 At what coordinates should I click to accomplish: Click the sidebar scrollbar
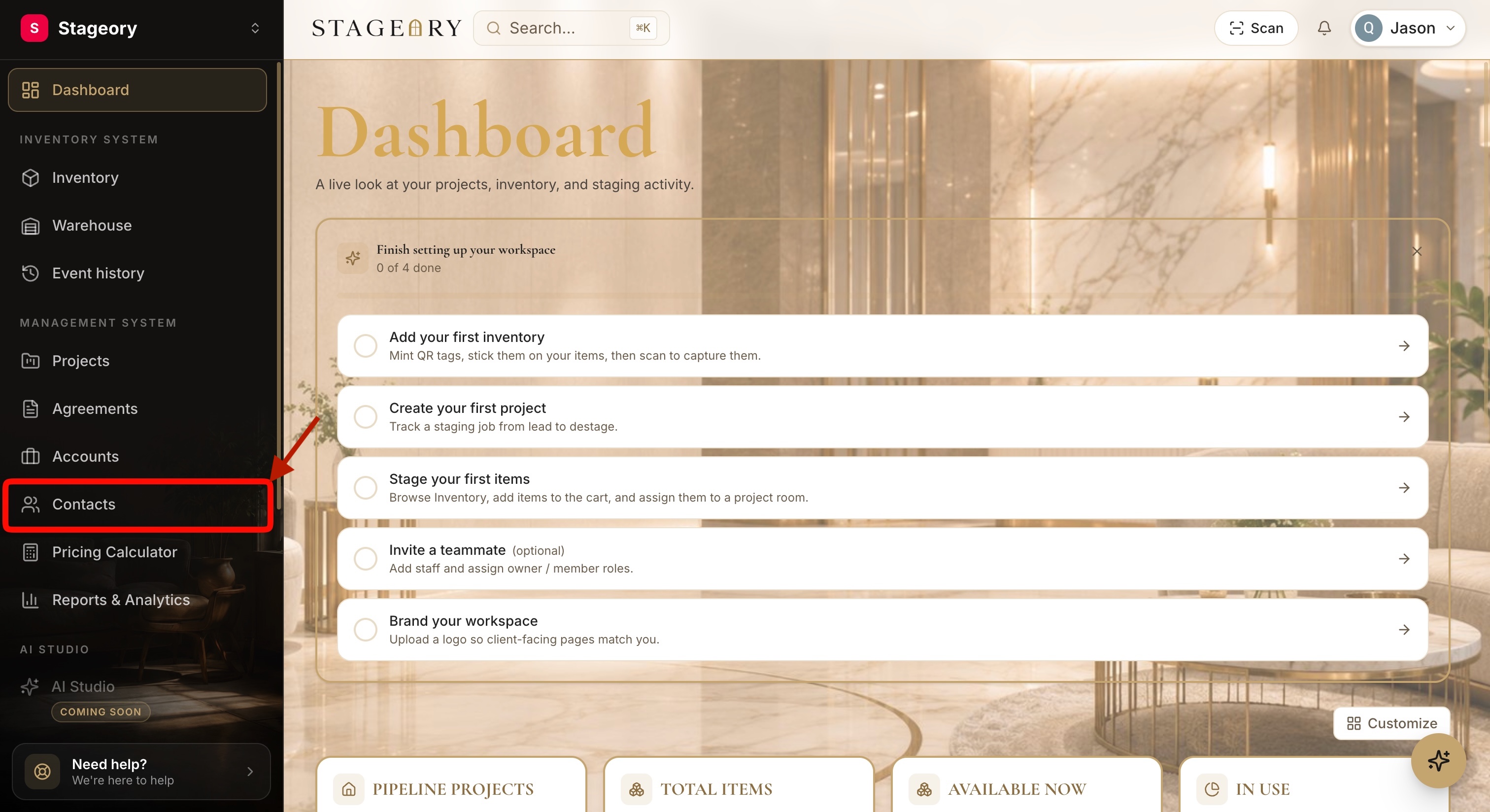pyautogui.click(x=279, y=286)
